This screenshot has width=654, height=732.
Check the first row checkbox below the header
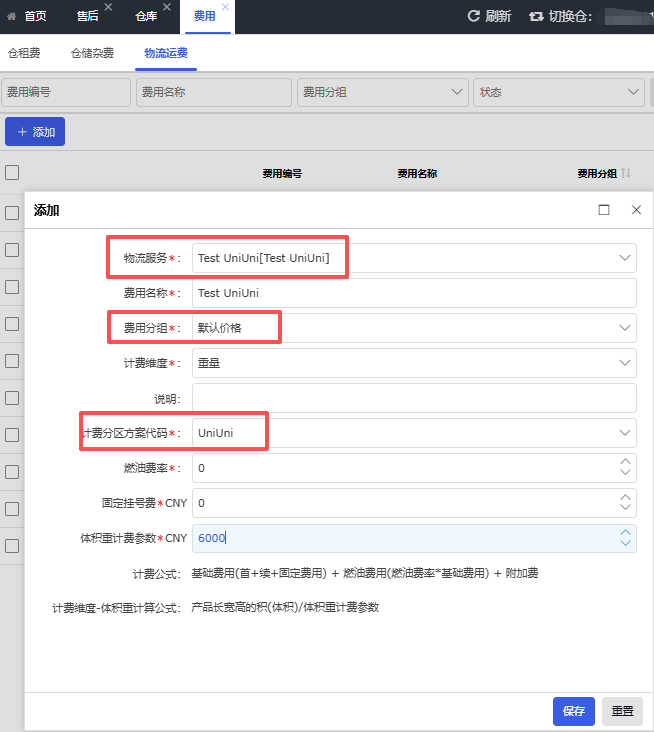click(12, 212)
